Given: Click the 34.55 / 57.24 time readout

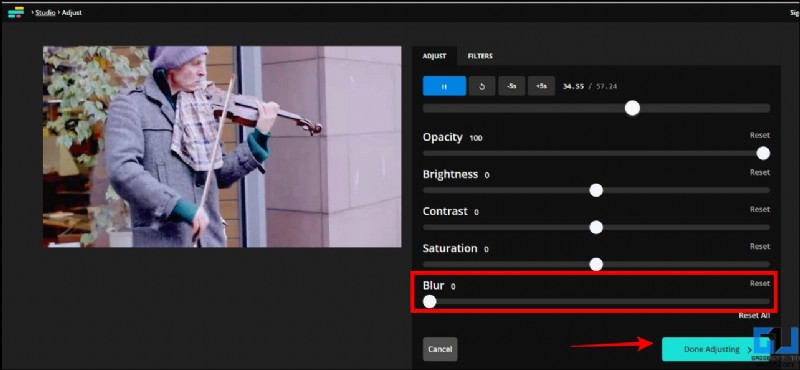Looking at the screenshot, I should [590, 87].
